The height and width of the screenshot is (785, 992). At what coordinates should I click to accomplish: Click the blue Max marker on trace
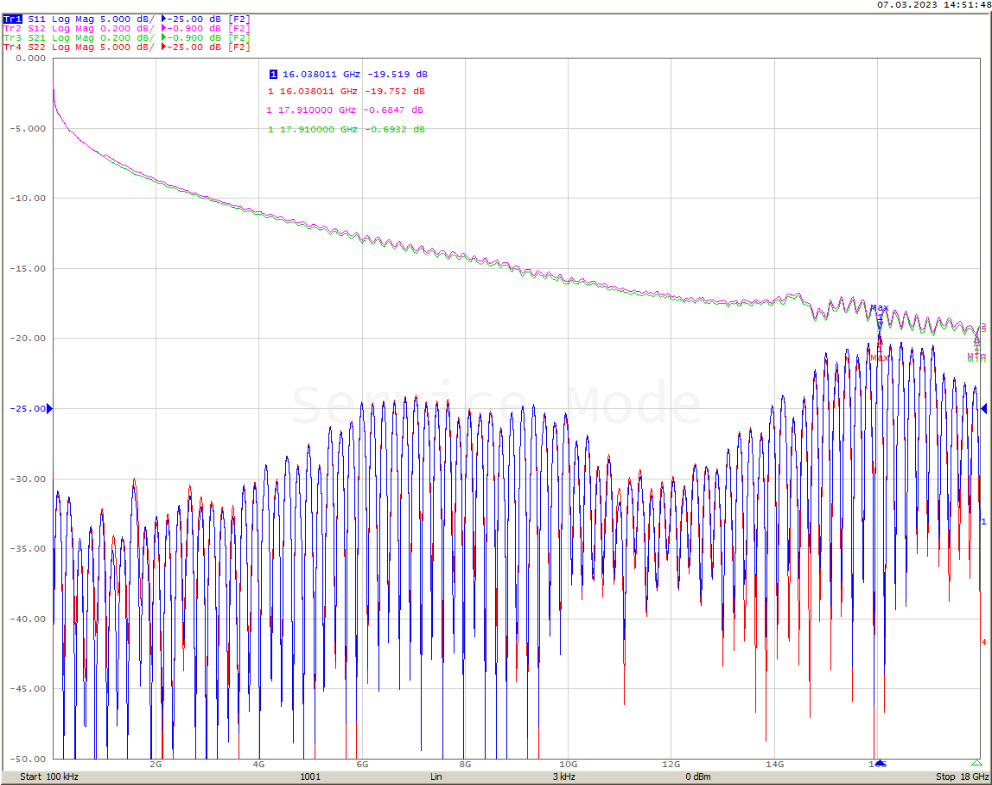point(879,308)
